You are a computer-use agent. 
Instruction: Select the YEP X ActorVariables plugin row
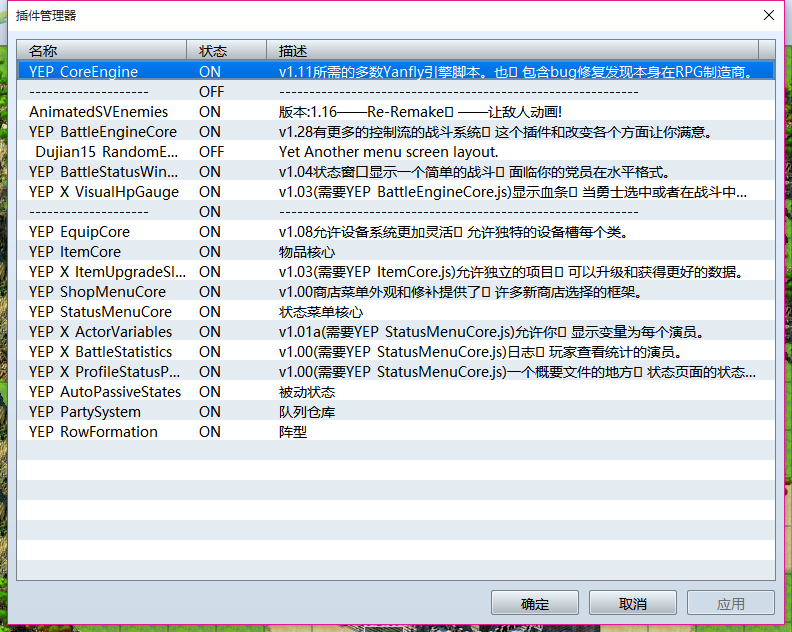(x=396, y=331)
